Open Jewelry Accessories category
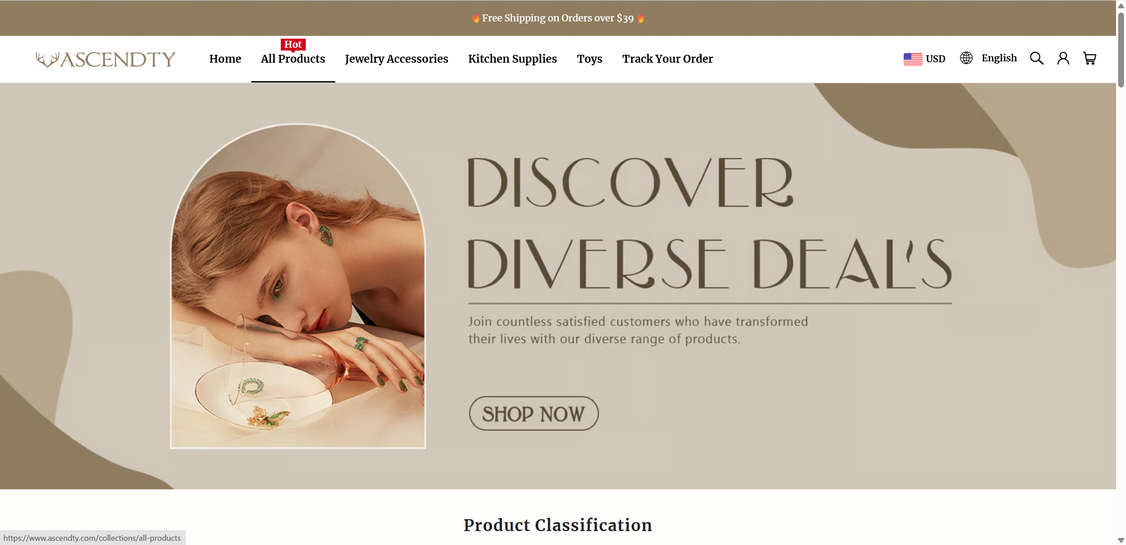 tap(396, 59)
